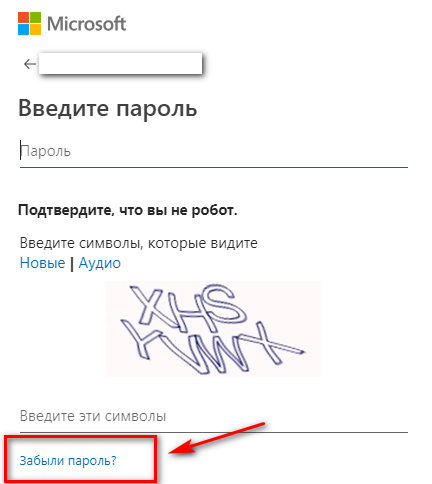
Task: Click the blue underline of password field
Action: (x=214, y=166)
